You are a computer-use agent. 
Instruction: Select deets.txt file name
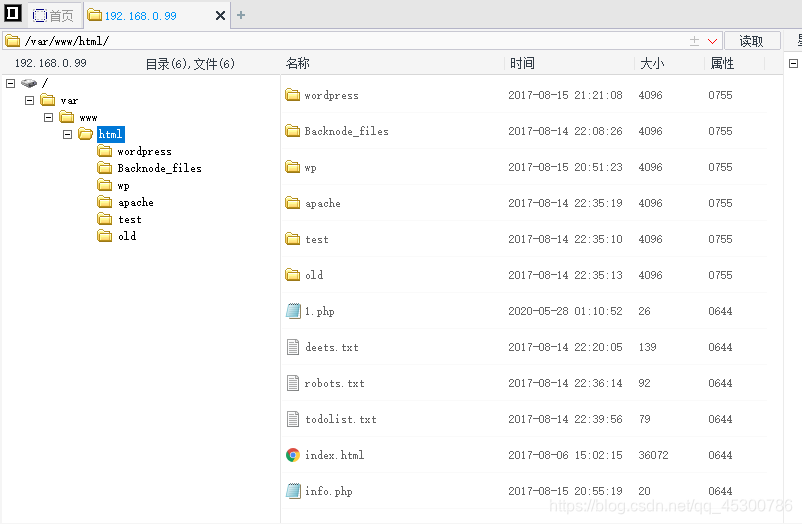pos(332,347)
